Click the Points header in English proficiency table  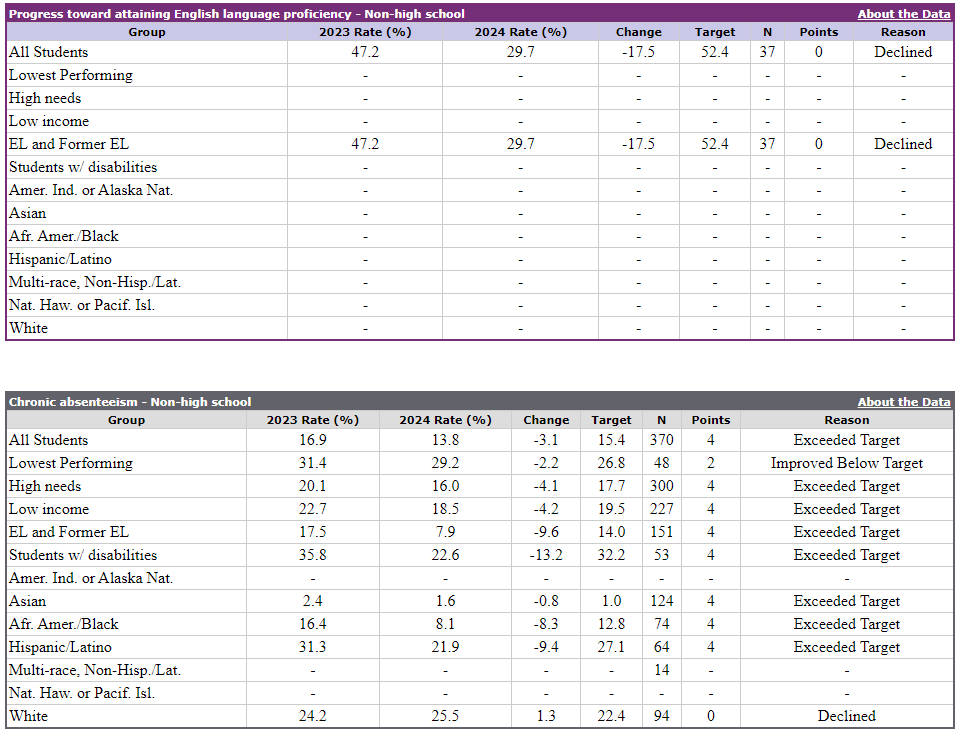(819, 32)
